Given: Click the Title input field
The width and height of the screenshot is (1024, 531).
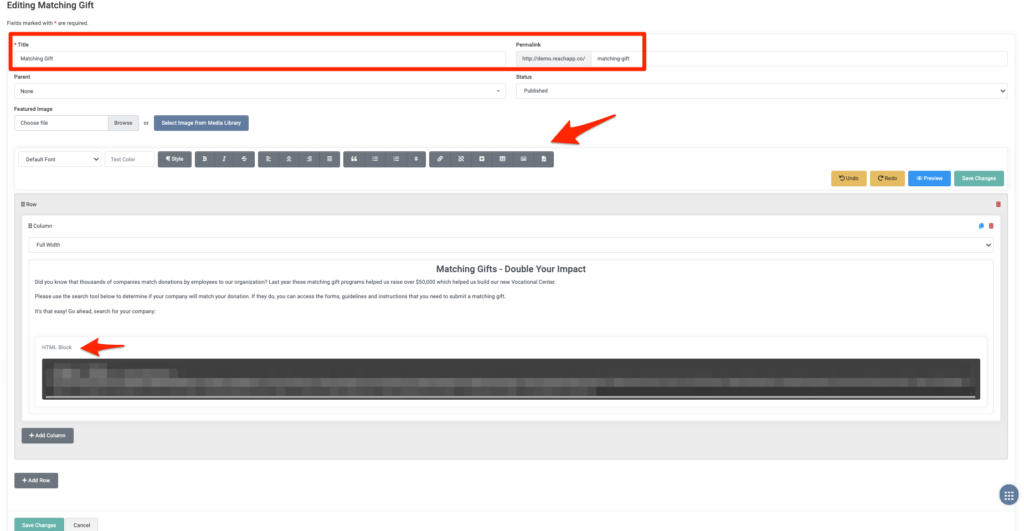Looking at the screenshot, I should tap(260, 59).
